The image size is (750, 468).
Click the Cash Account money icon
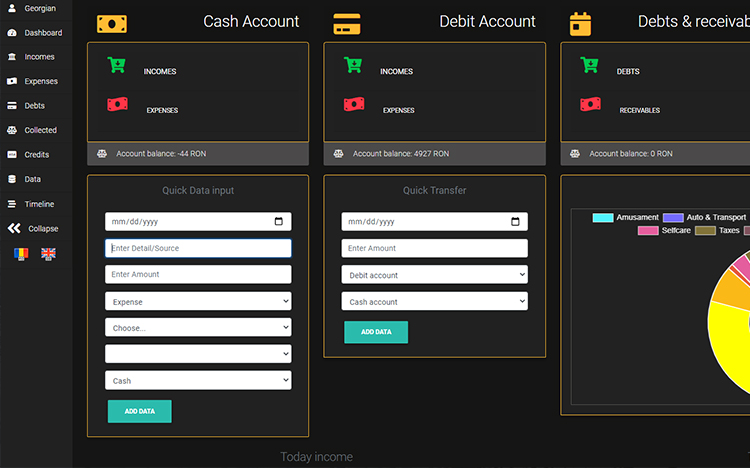pos(112,23)
